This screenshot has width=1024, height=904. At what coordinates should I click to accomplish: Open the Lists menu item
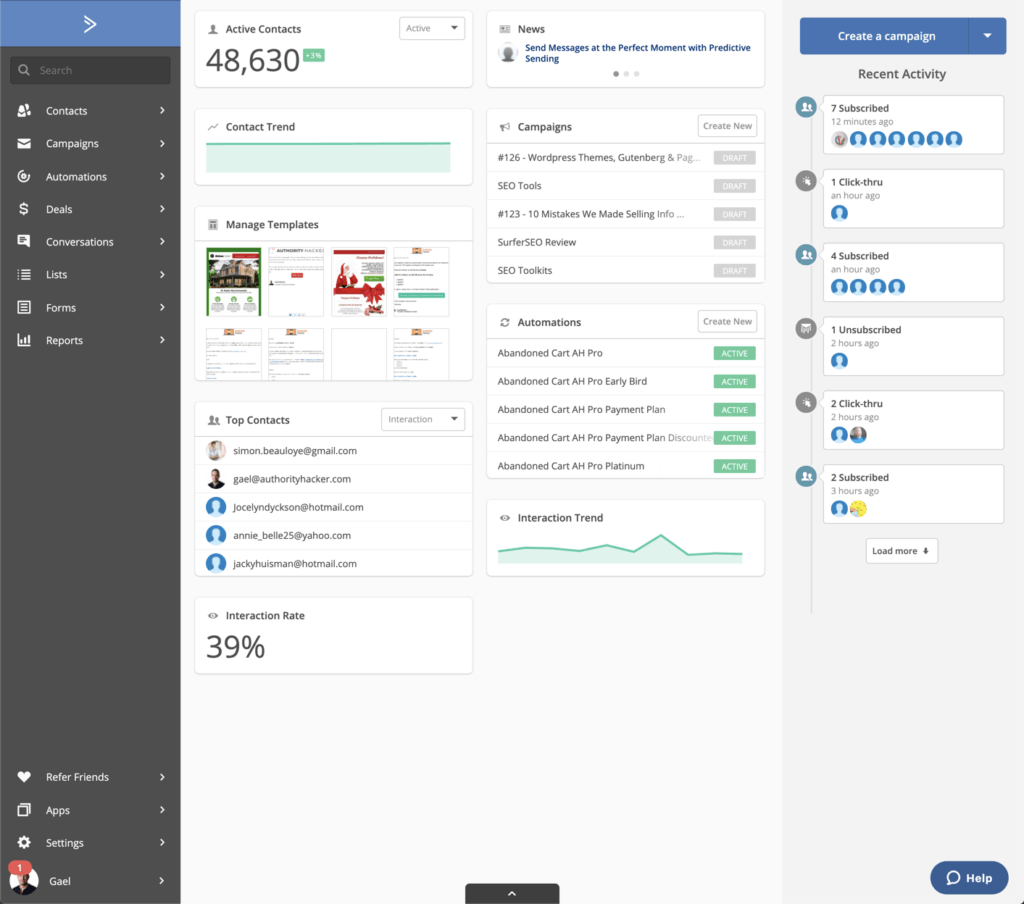pos(56,275)
